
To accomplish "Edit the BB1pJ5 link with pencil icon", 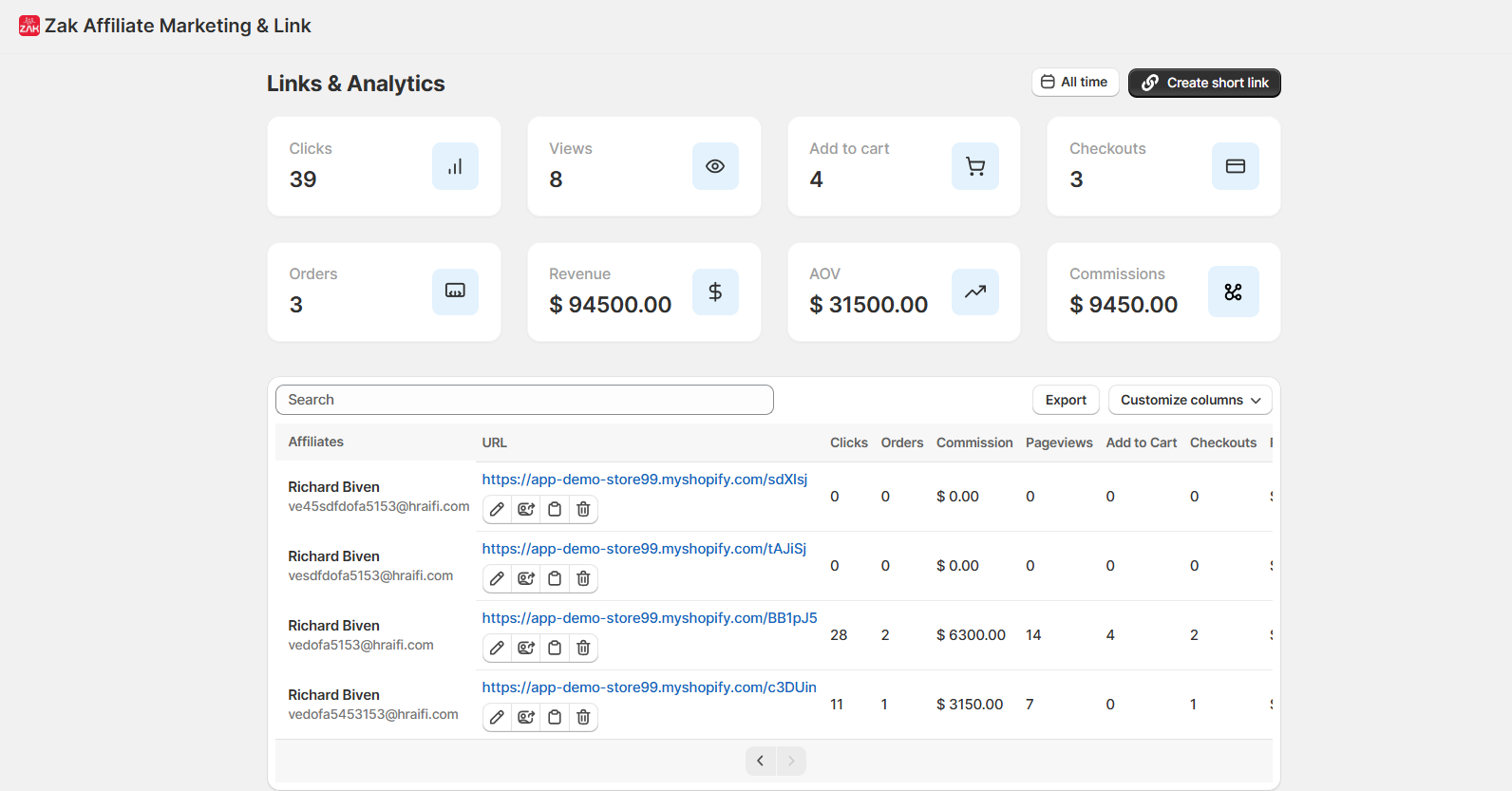I will [497, 648].
